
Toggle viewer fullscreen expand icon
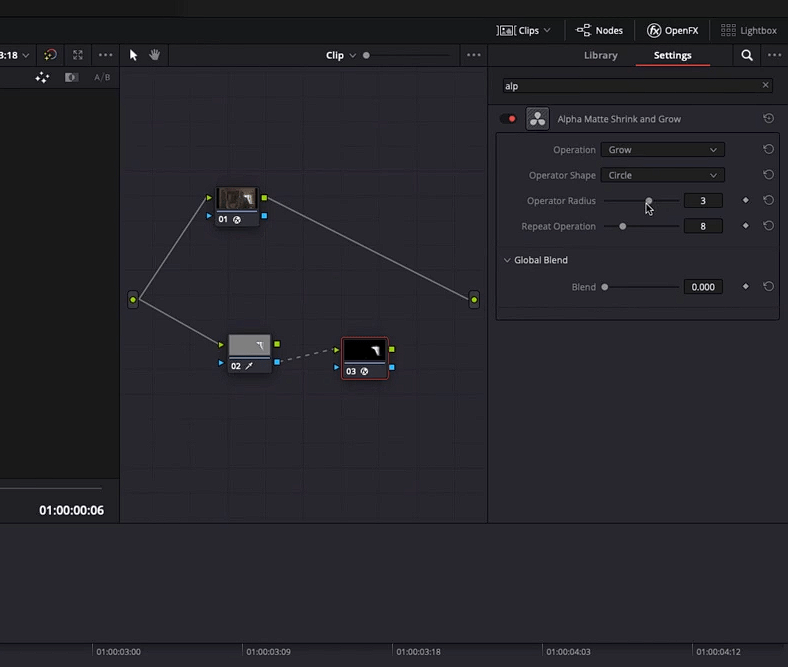[78, 55]
